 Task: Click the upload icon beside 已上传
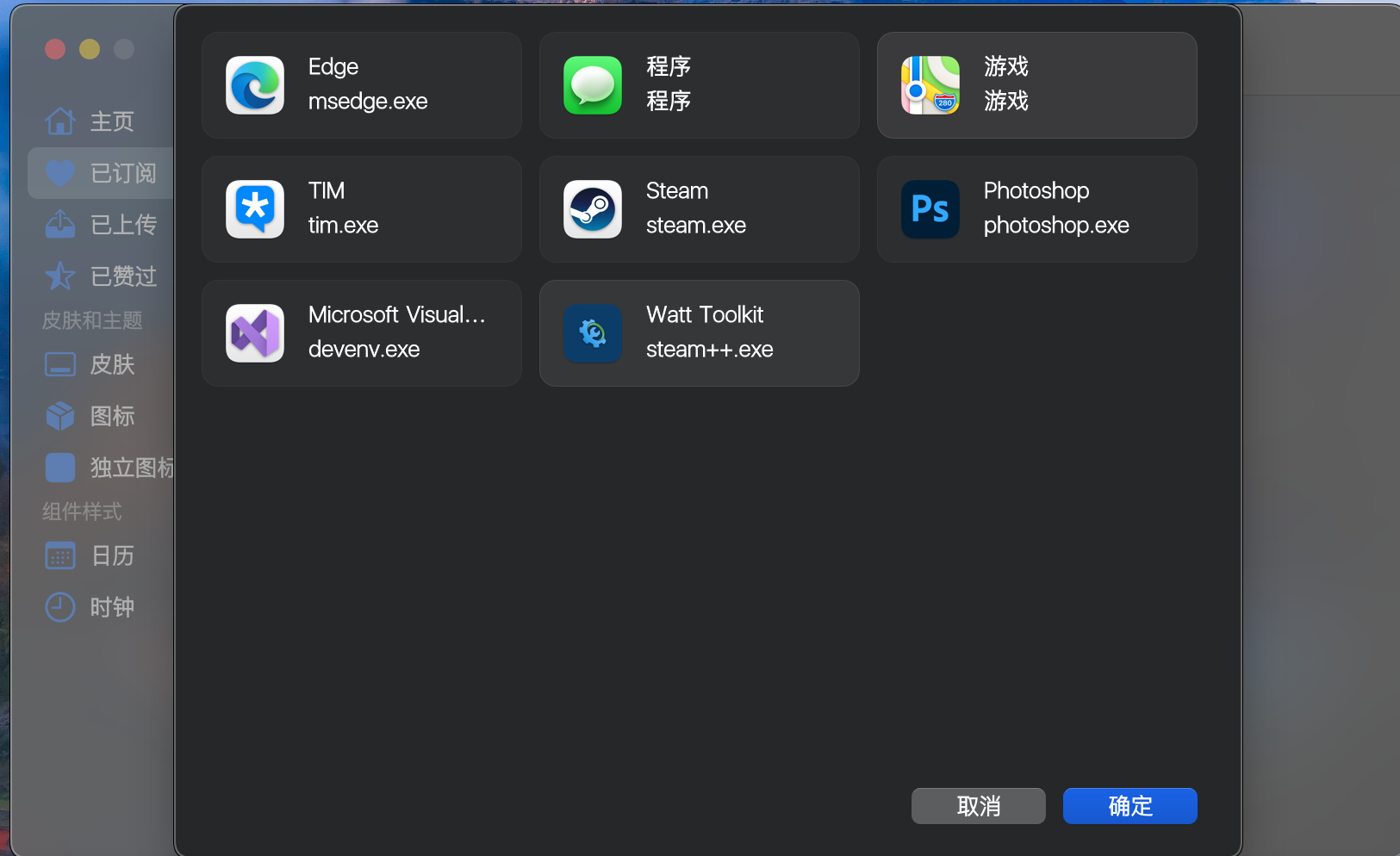pyautogui.click(x=60, y=224)
